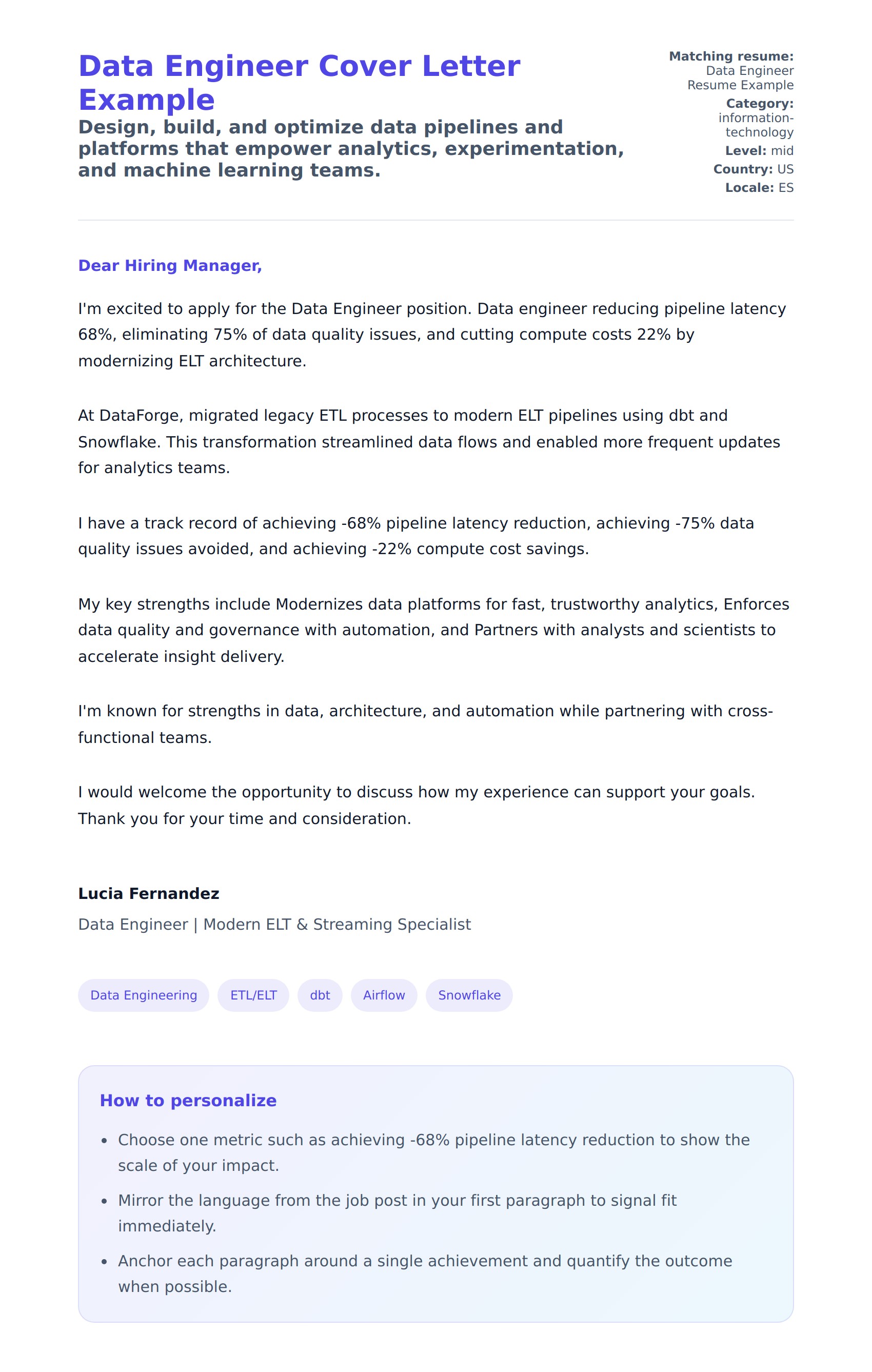Image resolution: width=872 pixels, height=1372 pixels.
Task: Click the 'Anchor each paragraph' bullet tip
Action: (425, 1273)
